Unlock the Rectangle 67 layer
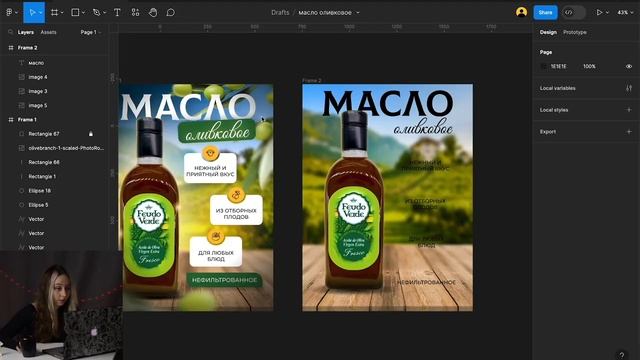Viewport: 640px width, 360px height. 91,134
